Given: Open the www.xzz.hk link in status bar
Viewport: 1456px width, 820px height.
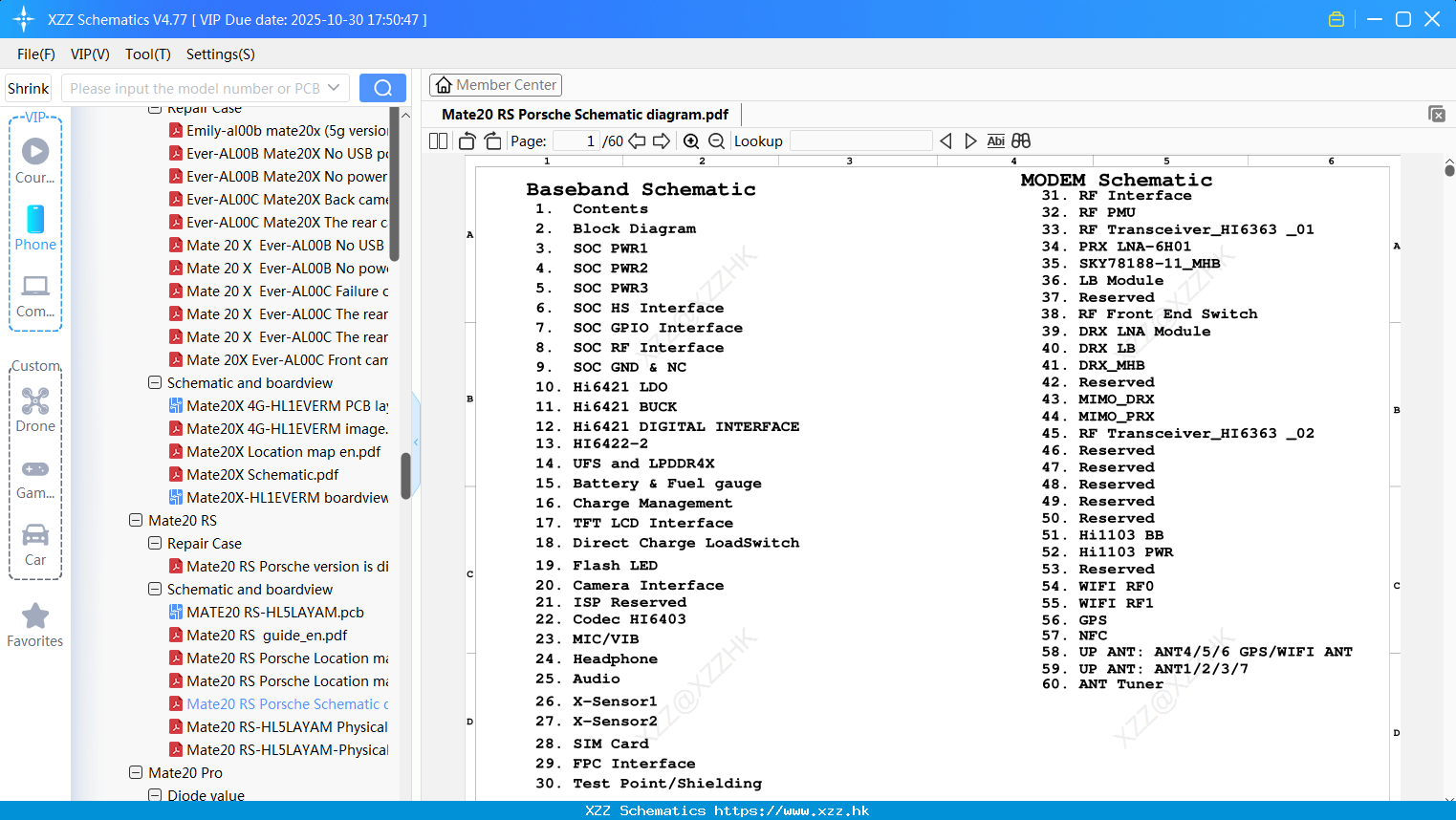Looking at the screenshot, I should 792,810.
